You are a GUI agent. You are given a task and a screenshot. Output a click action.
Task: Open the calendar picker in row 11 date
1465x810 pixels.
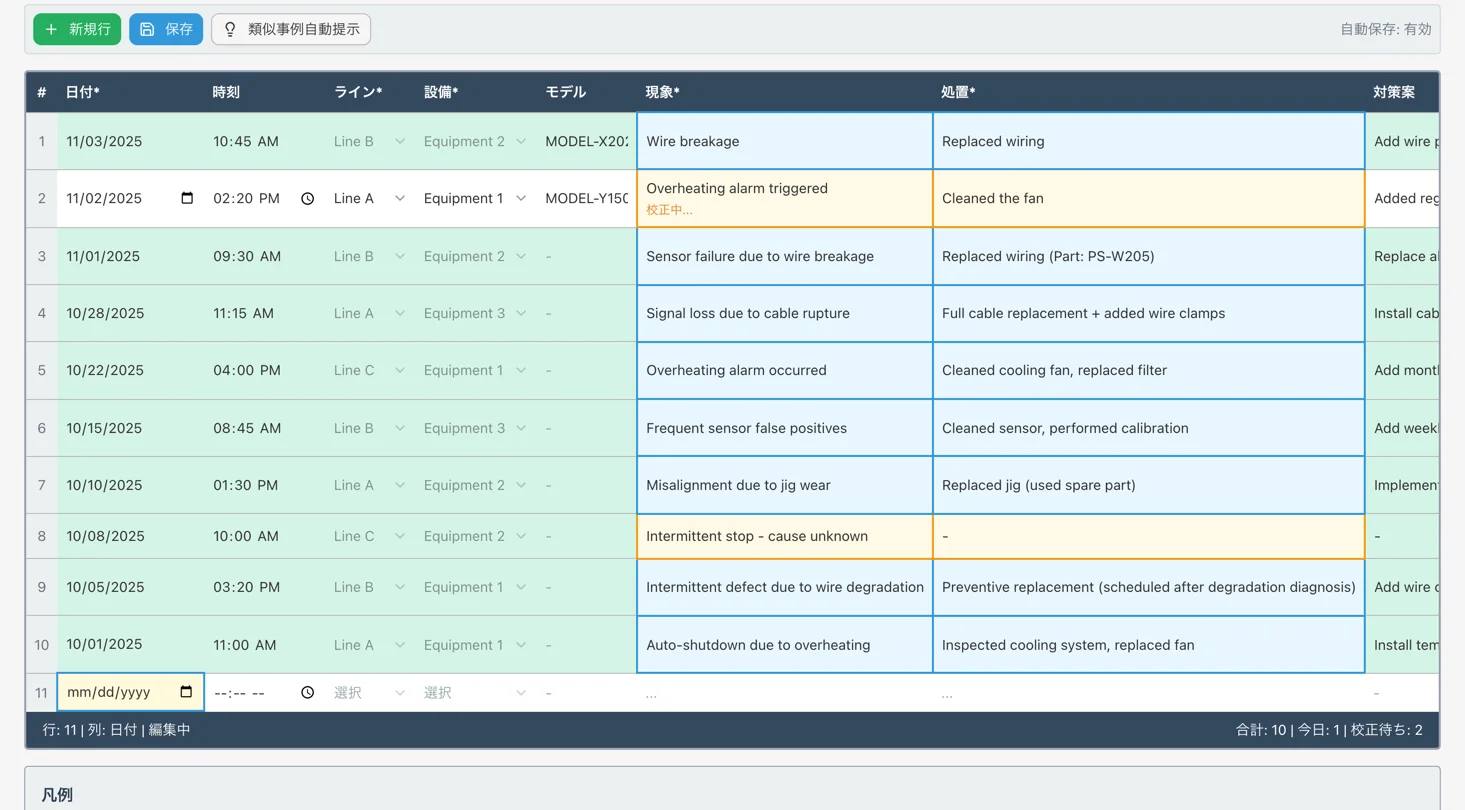coord(186,692)
